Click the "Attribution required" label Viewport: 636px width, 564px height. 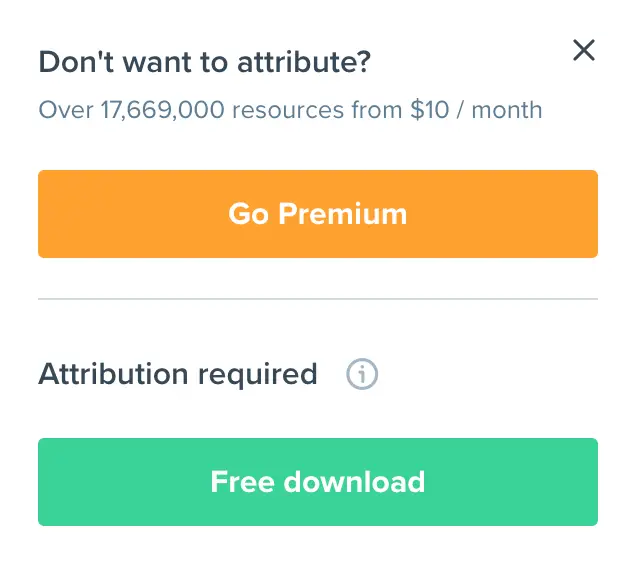(178, 375)
